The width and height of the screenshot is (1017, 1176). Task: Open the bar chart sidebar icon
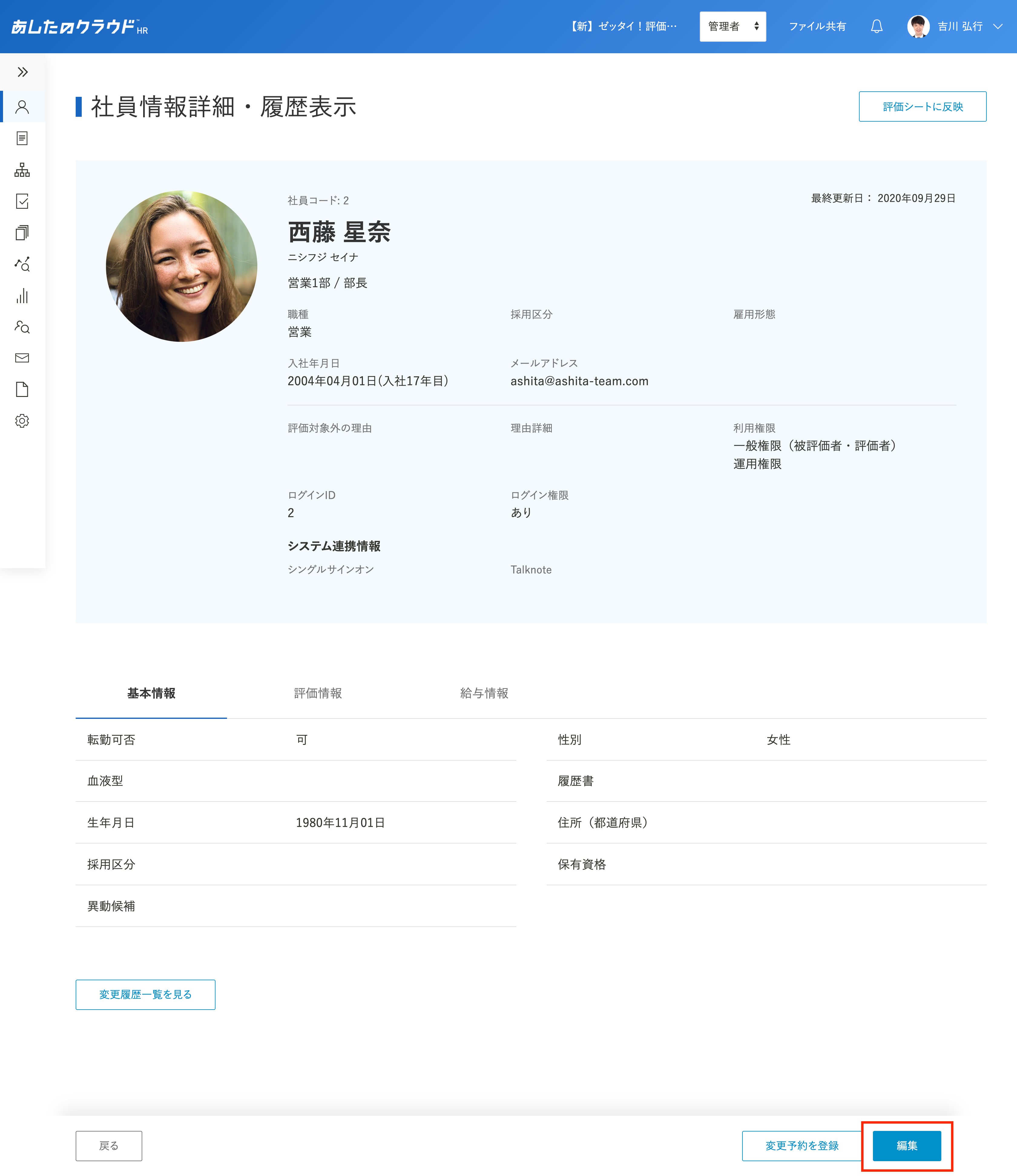(x=22, y=296)
